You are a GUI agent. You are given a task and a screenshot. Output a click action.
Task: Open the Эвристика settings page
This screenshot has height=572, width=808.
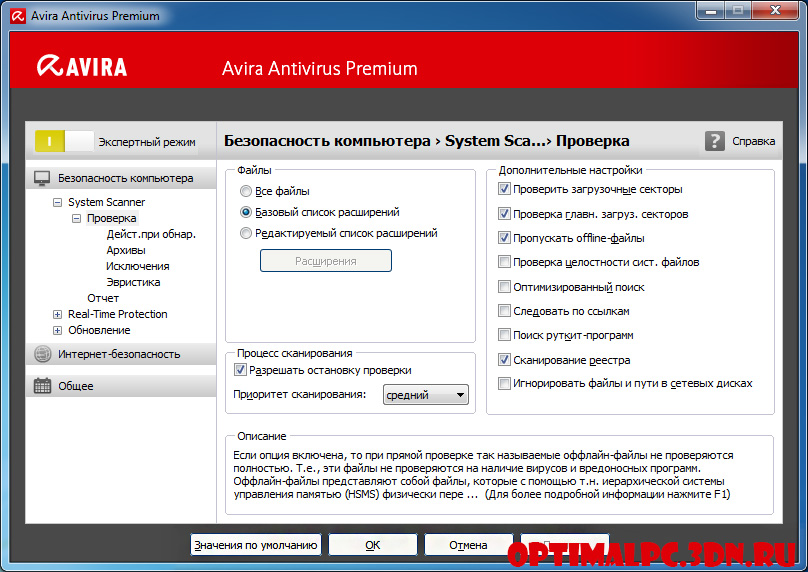(x=133, y=282)
